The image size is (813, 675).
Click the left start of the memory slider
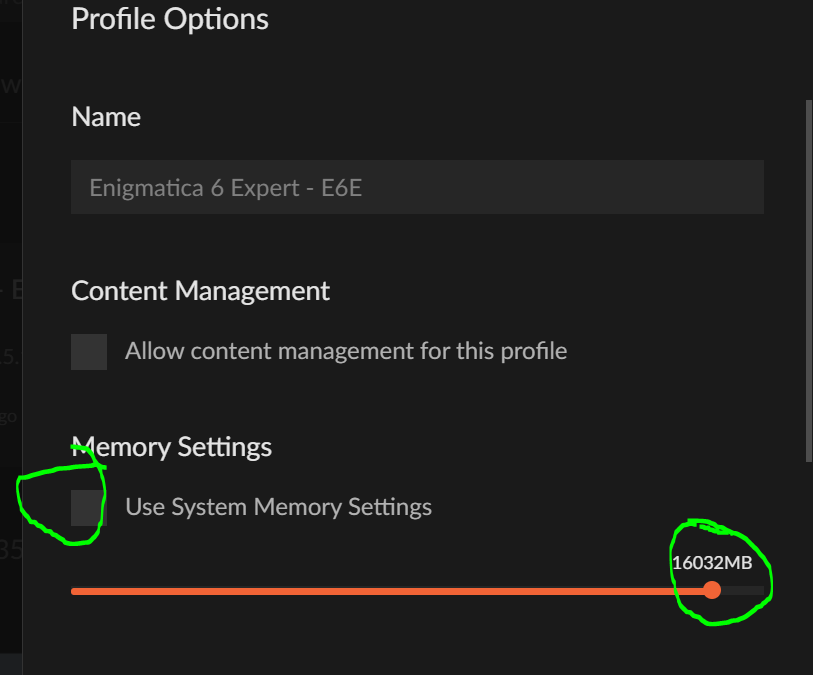tap(76, 591)
